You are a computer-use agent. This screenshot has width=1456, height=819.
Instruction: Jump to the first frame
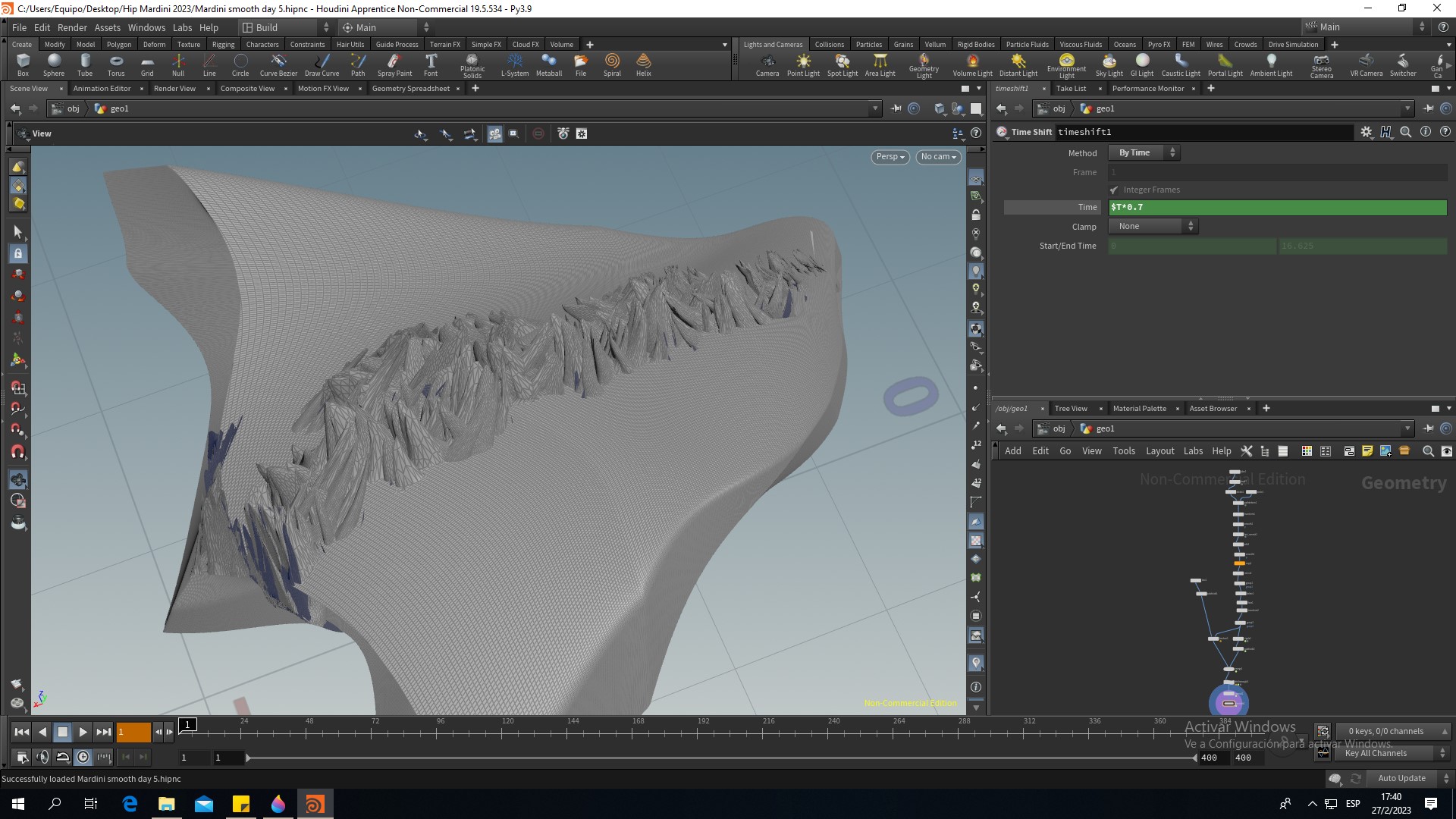click(x=21, y=733)
